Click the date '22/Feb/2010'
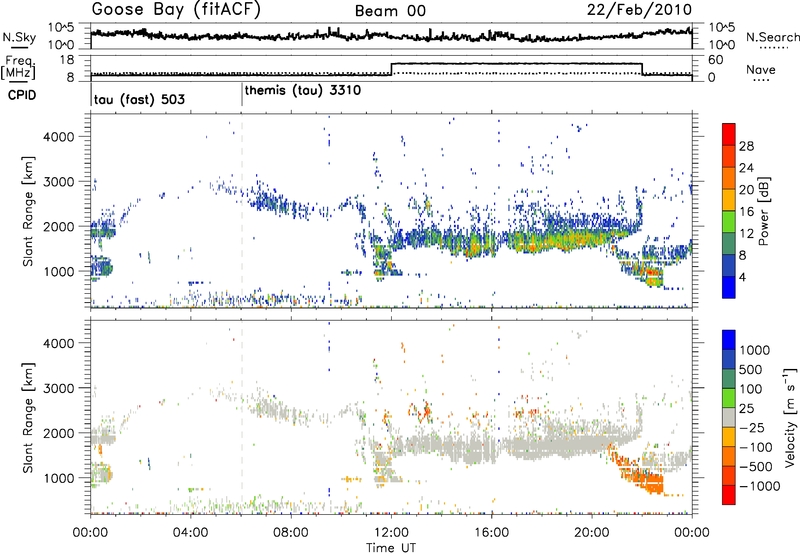This screenshot has width=800, height=554. tap(639, 10)
